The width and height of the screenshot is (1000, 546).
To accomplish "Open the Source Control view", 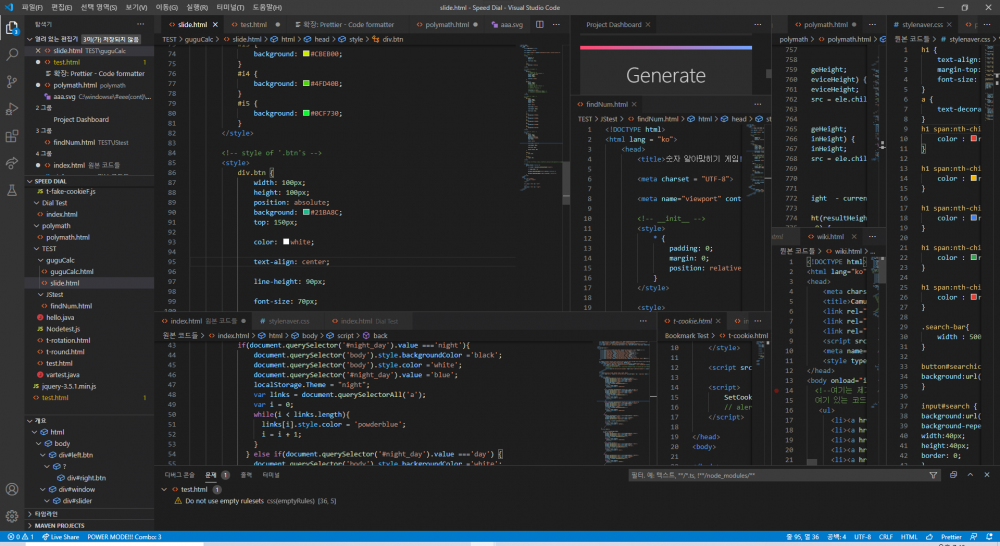I will point(11,82).
